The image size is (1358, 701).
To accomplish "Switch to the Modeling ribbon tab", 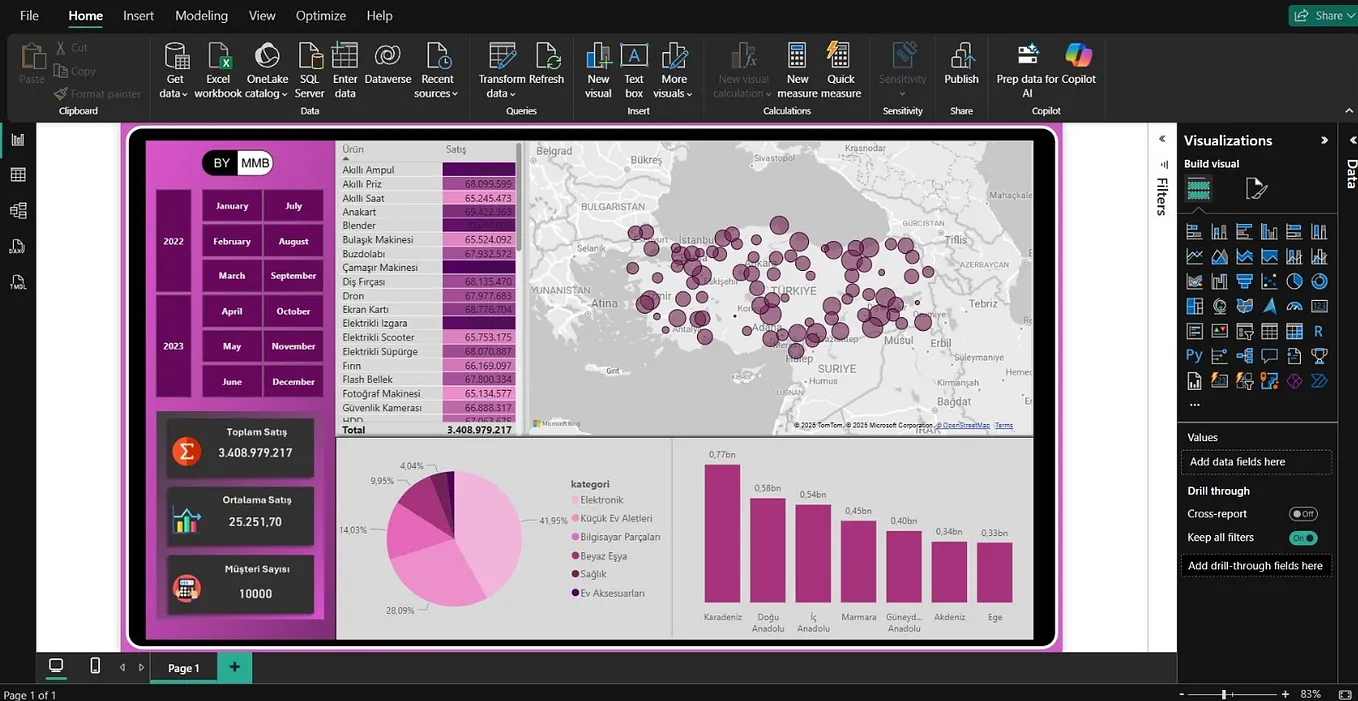I will click(x=201, y=15).
